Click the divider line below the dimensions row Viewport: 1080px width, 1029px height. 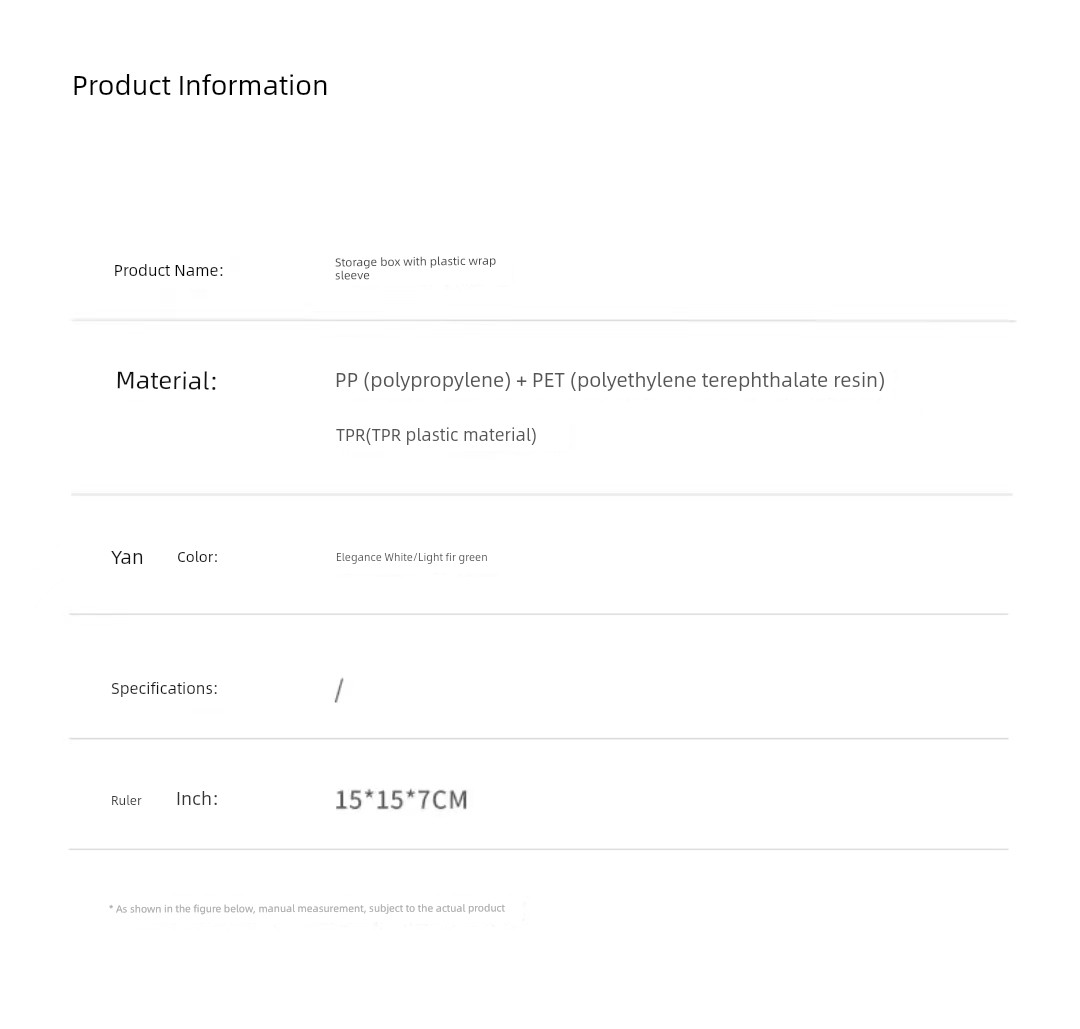coord(538,849)
